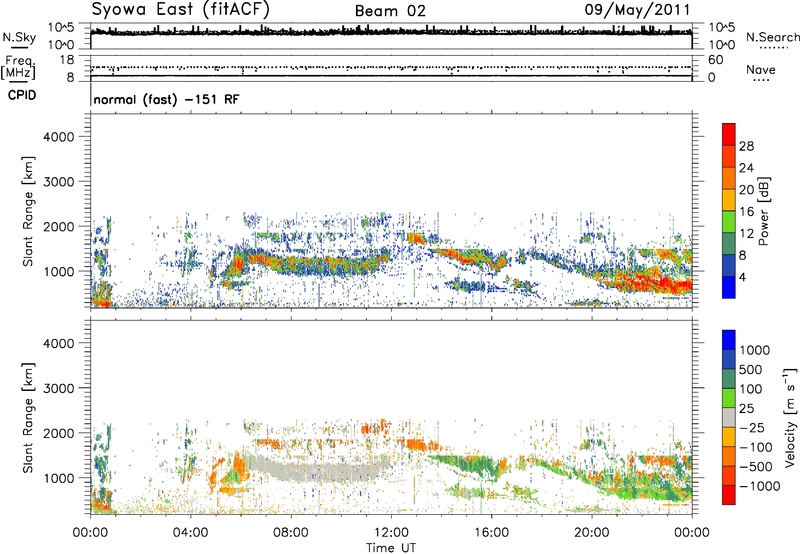Pick the light green 12–16 dB Power segment
Viewport: 800px width, 554px height.
coord(729,222)
